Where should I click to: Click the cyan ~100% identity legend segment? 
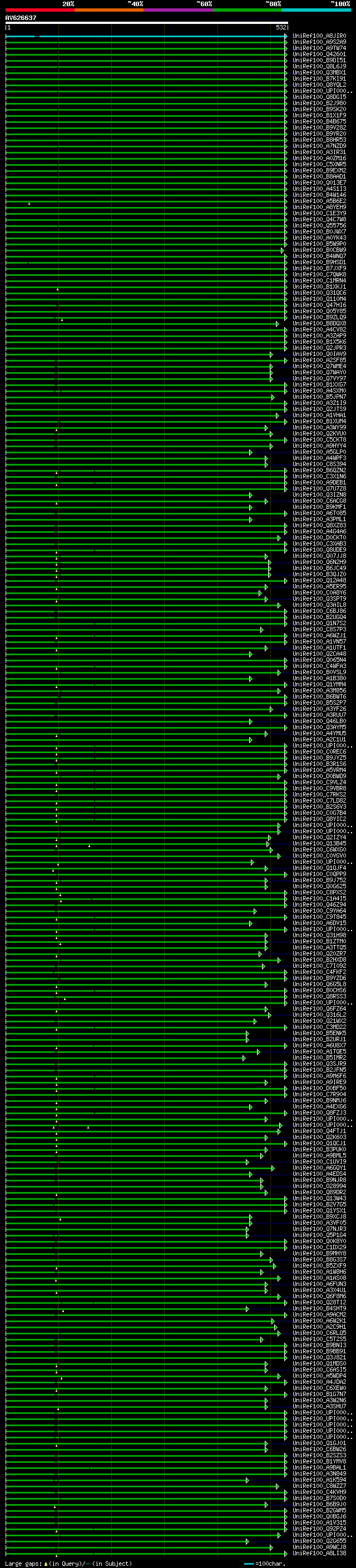click(316, 10)
